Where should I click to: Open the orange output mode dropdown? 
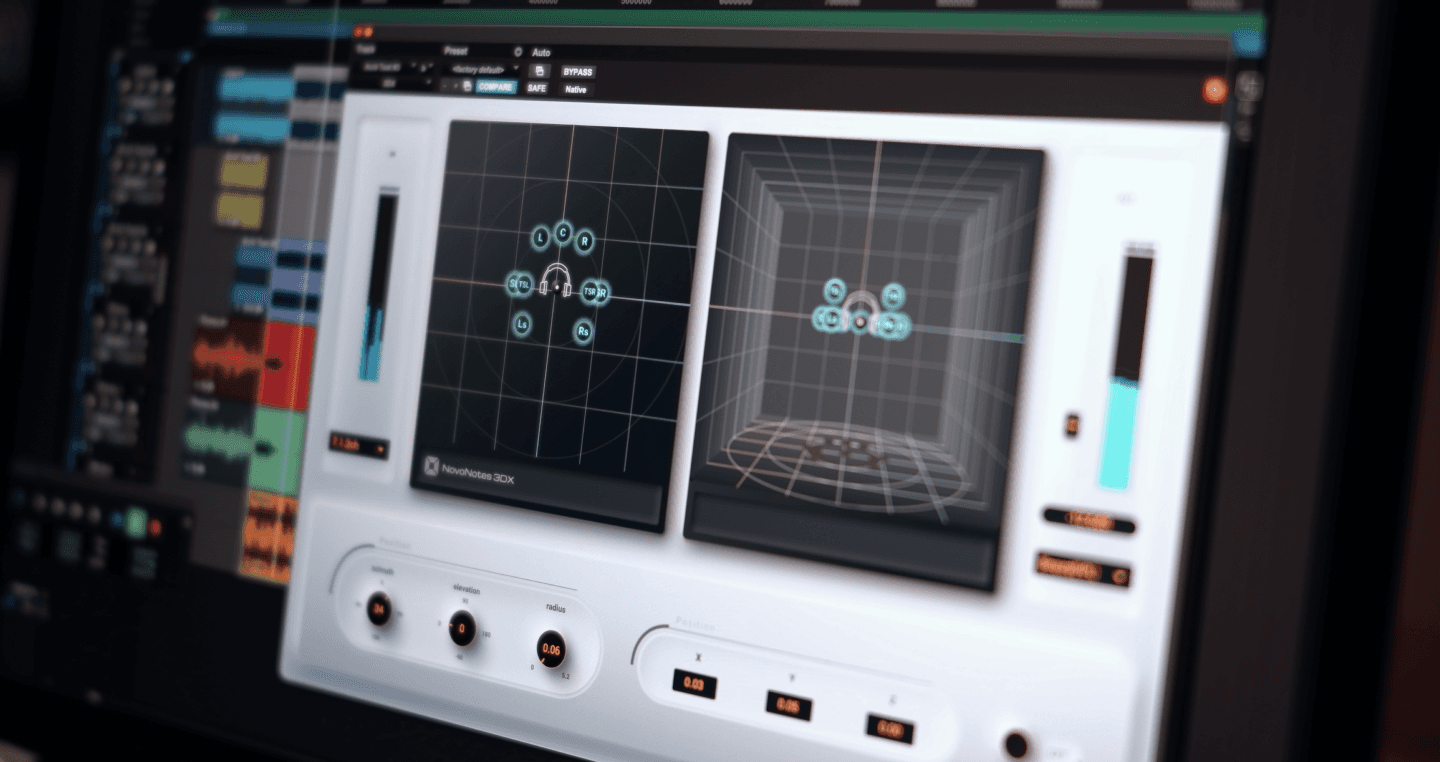(1083, 570)
